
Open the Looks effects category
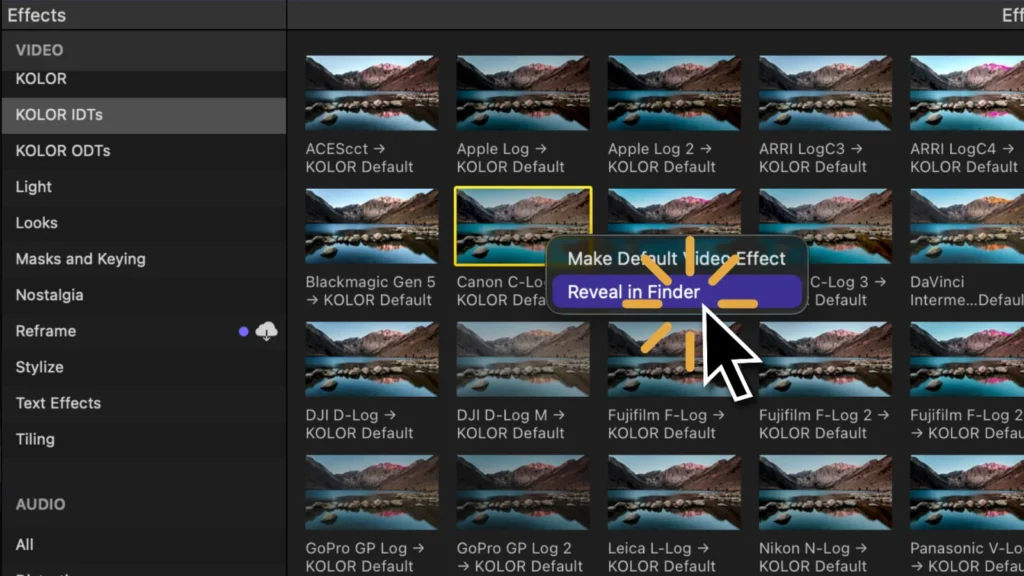coord(144,223)
